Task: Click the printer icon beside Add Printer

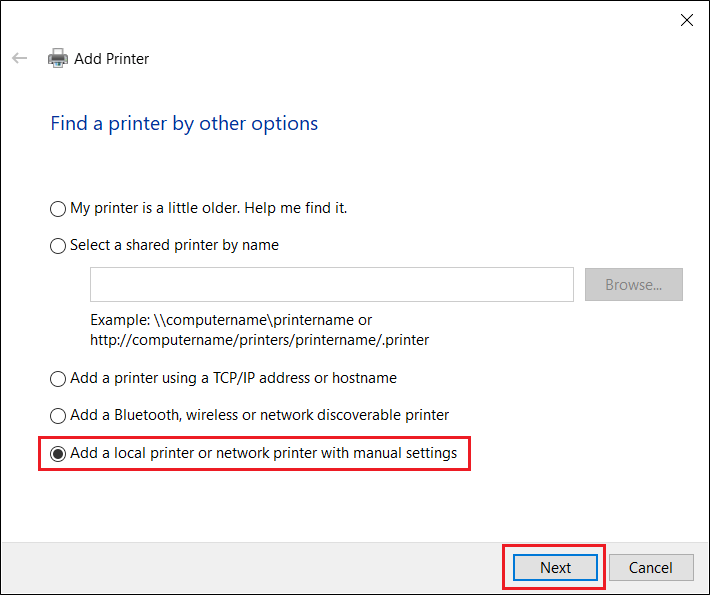Action: tap(58, 58)
